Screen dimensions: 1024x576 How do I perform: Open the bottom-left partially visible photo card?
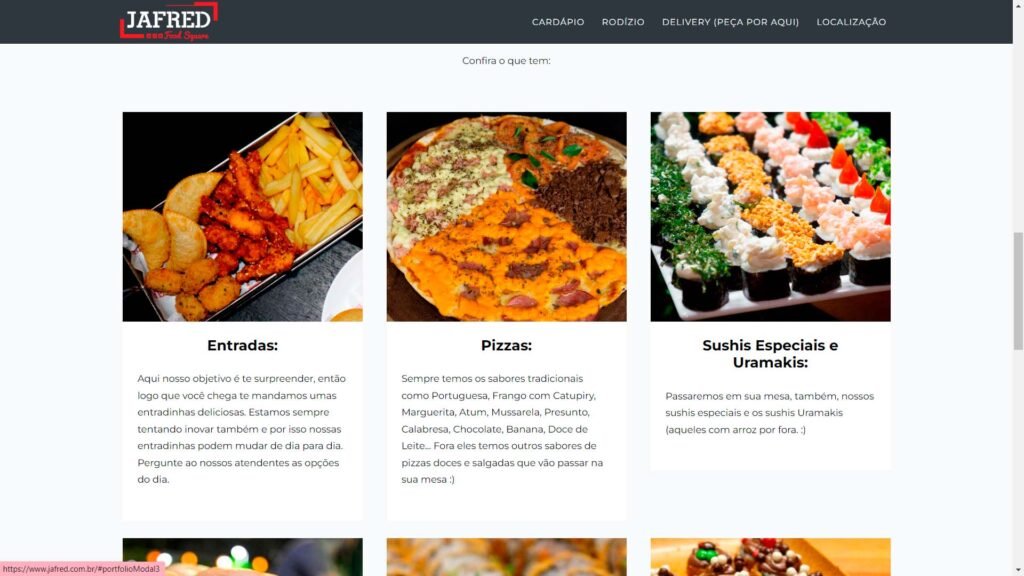coord(242,557)
